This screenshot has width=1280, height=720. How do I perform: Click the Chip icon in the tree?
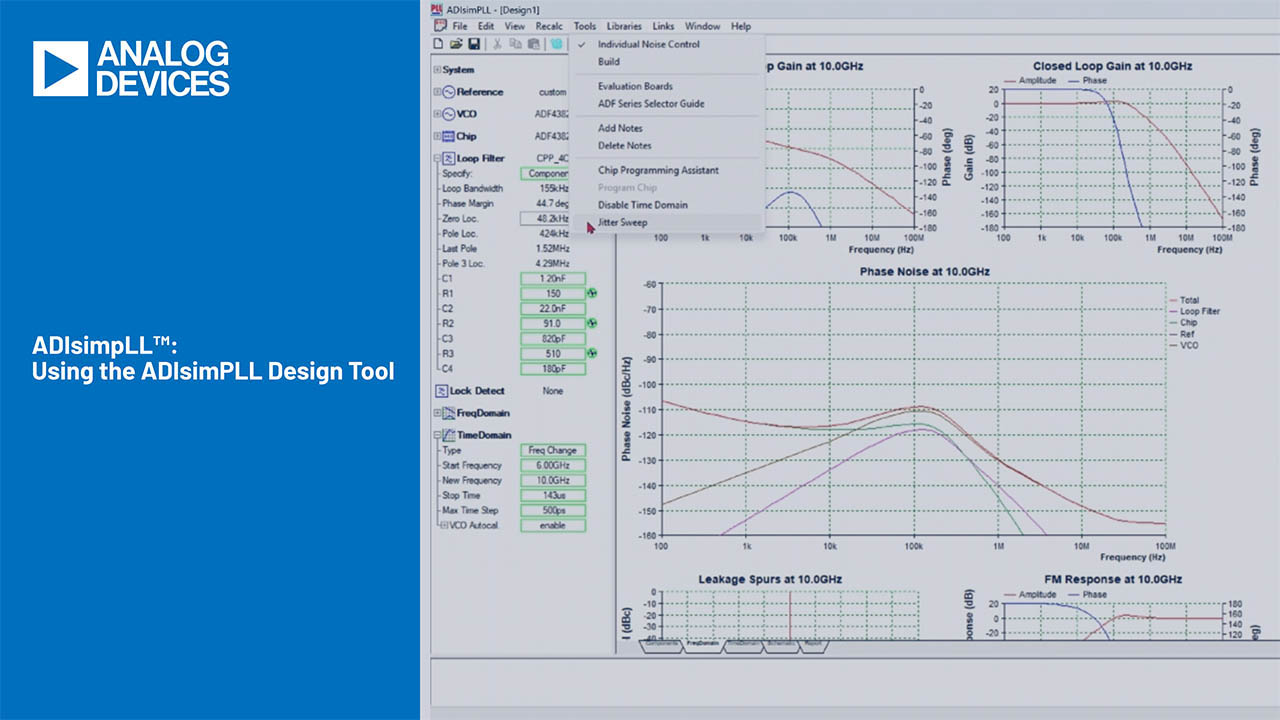[448, 136]
